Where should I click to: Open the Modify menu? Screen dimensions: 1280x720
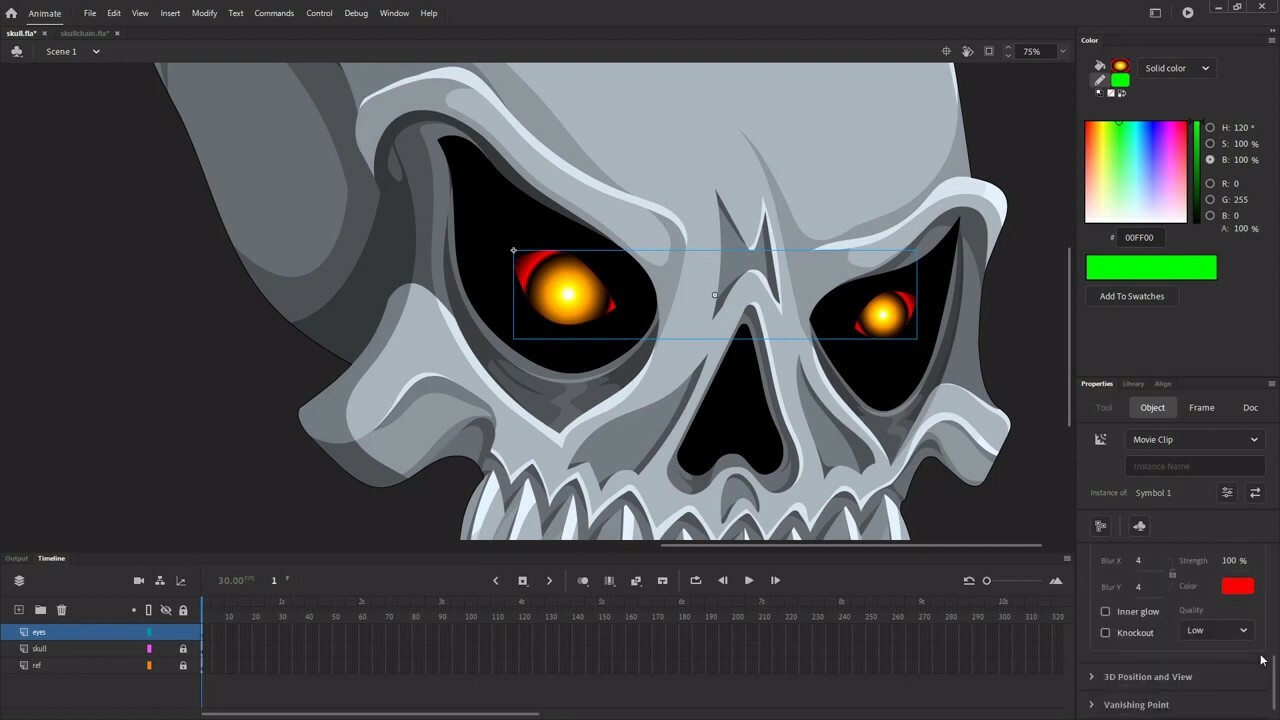coord(204,13)
